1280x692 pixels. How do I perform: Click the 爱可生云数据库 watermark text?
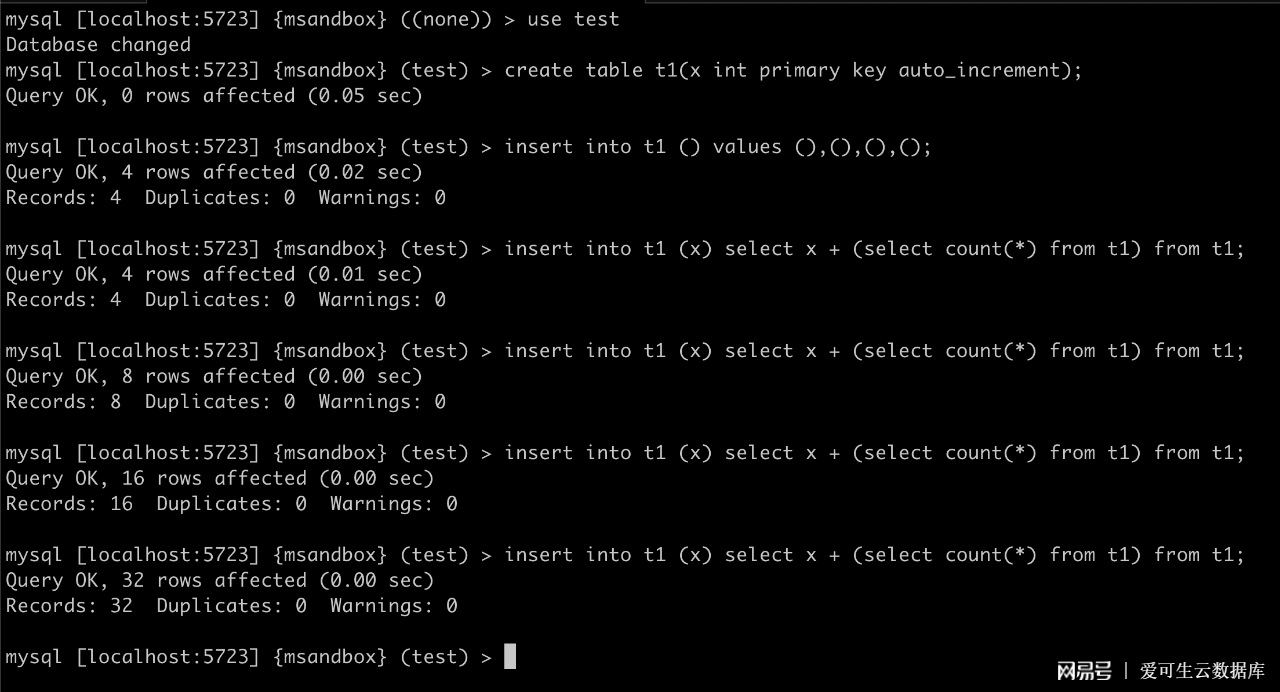coord(1203,671)
